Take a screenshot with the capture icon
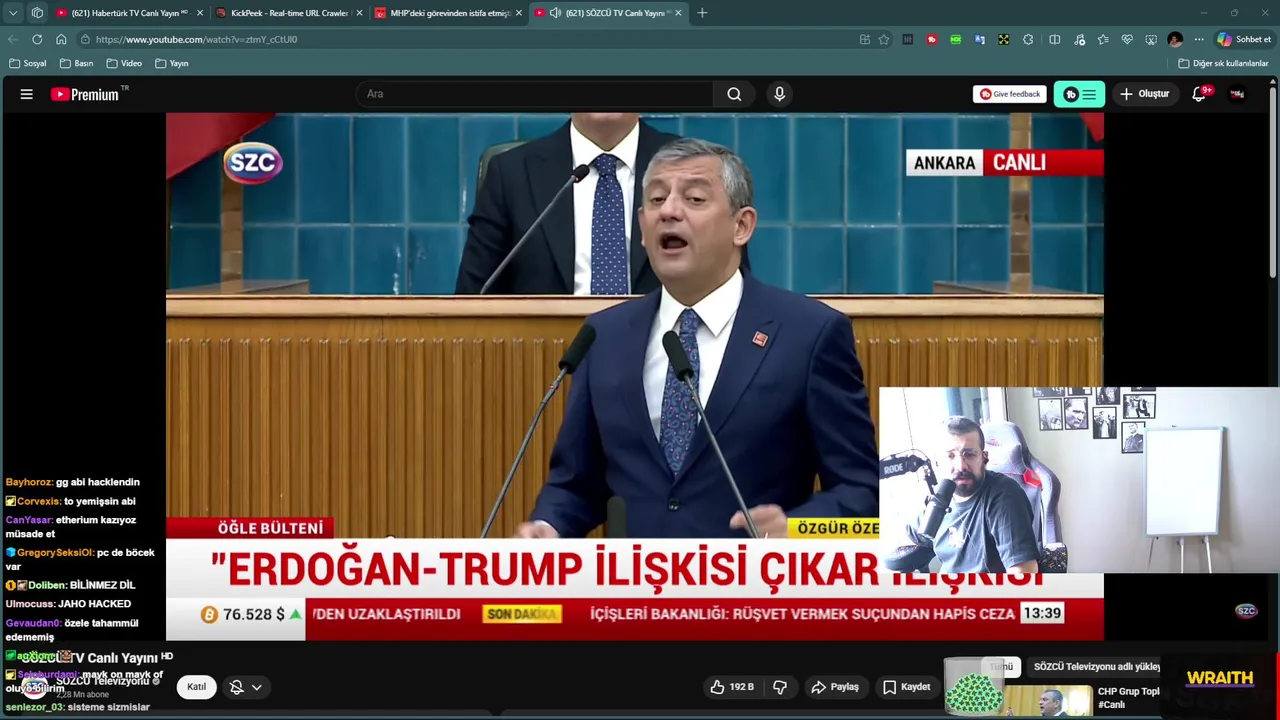 tap(1151, 39)
